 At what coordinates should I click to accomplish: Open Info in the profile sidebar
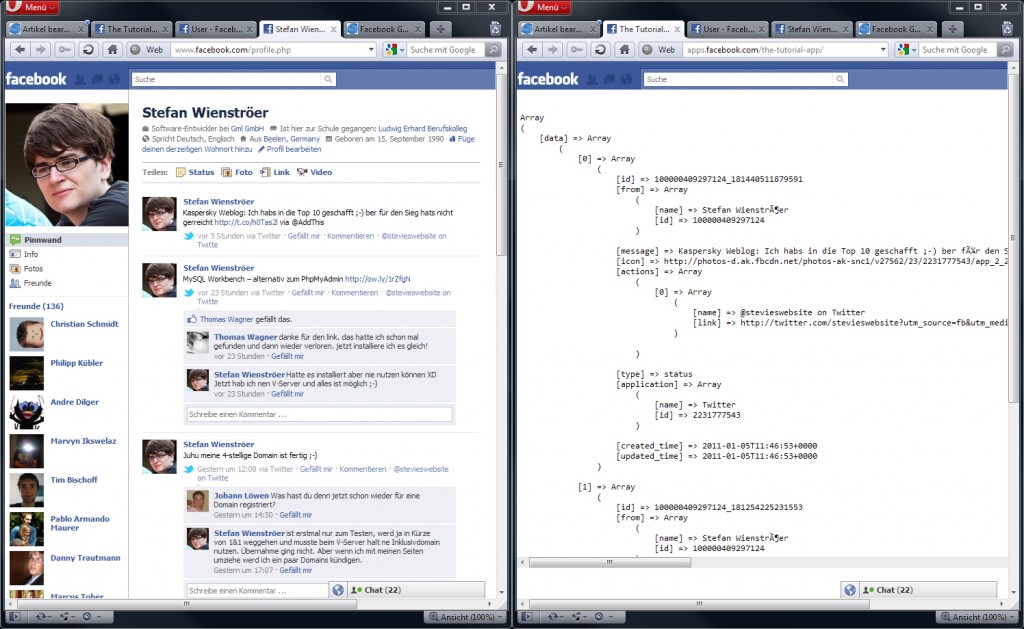click(x=31, y=254)
